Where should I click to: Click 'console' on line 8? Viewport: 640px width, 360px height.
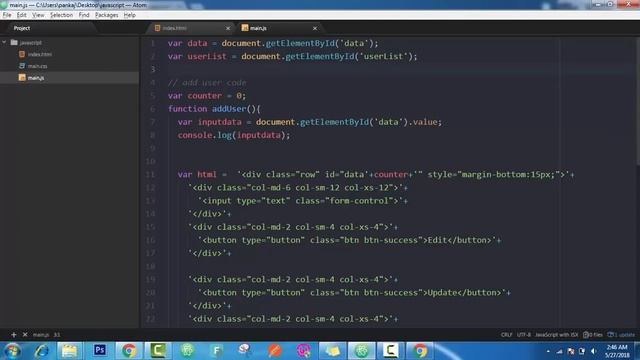(195, 135)
